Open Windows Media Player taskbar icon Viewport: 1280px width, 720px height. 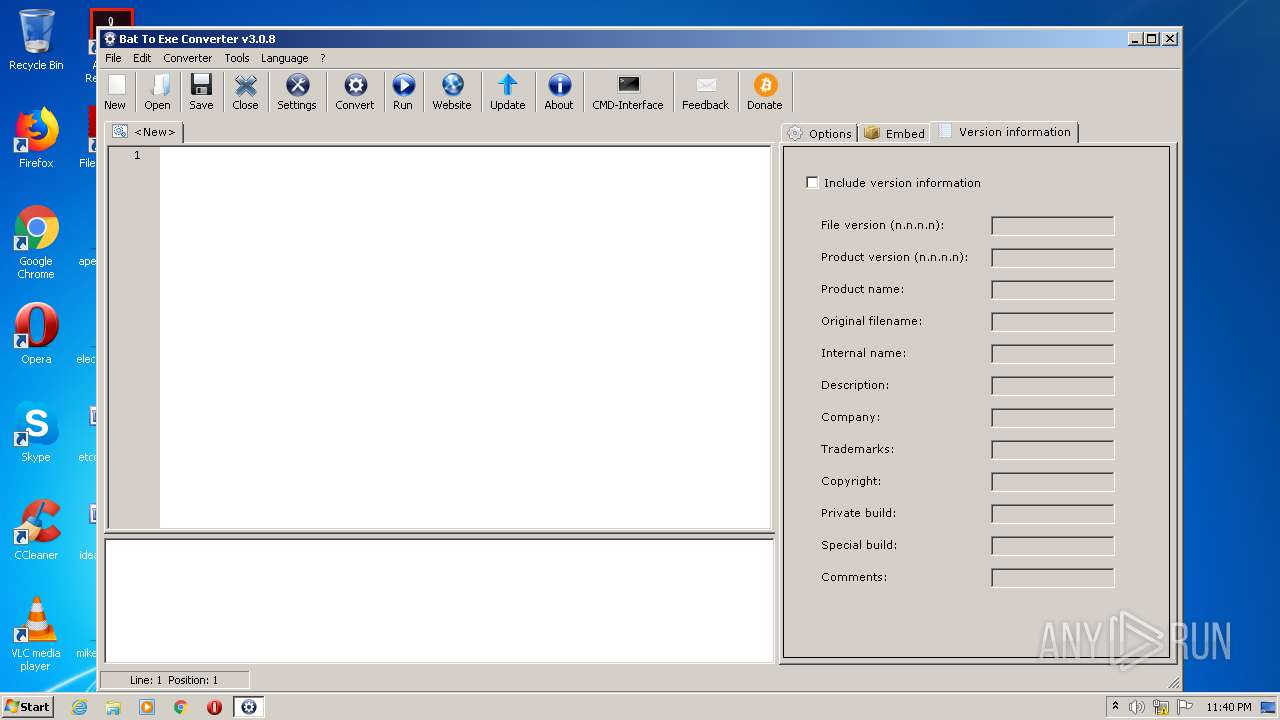click(x=147, y=707)
